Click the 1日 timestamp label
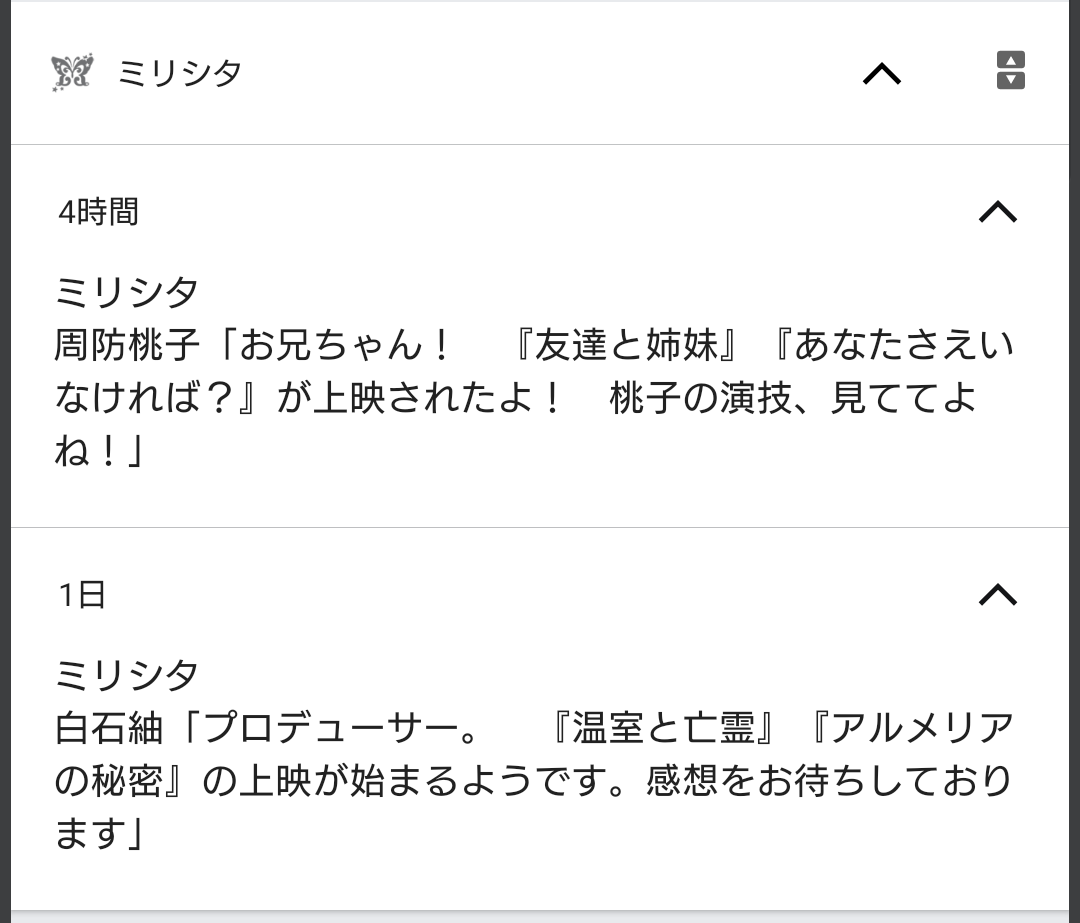The image size is (1080, 923). [82, 596]
